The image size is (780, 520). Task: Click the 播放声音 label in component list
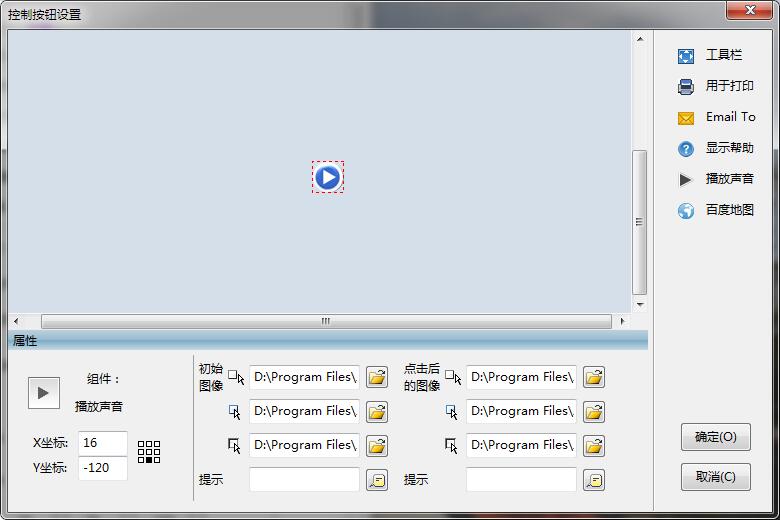click(x=729, y=179)
